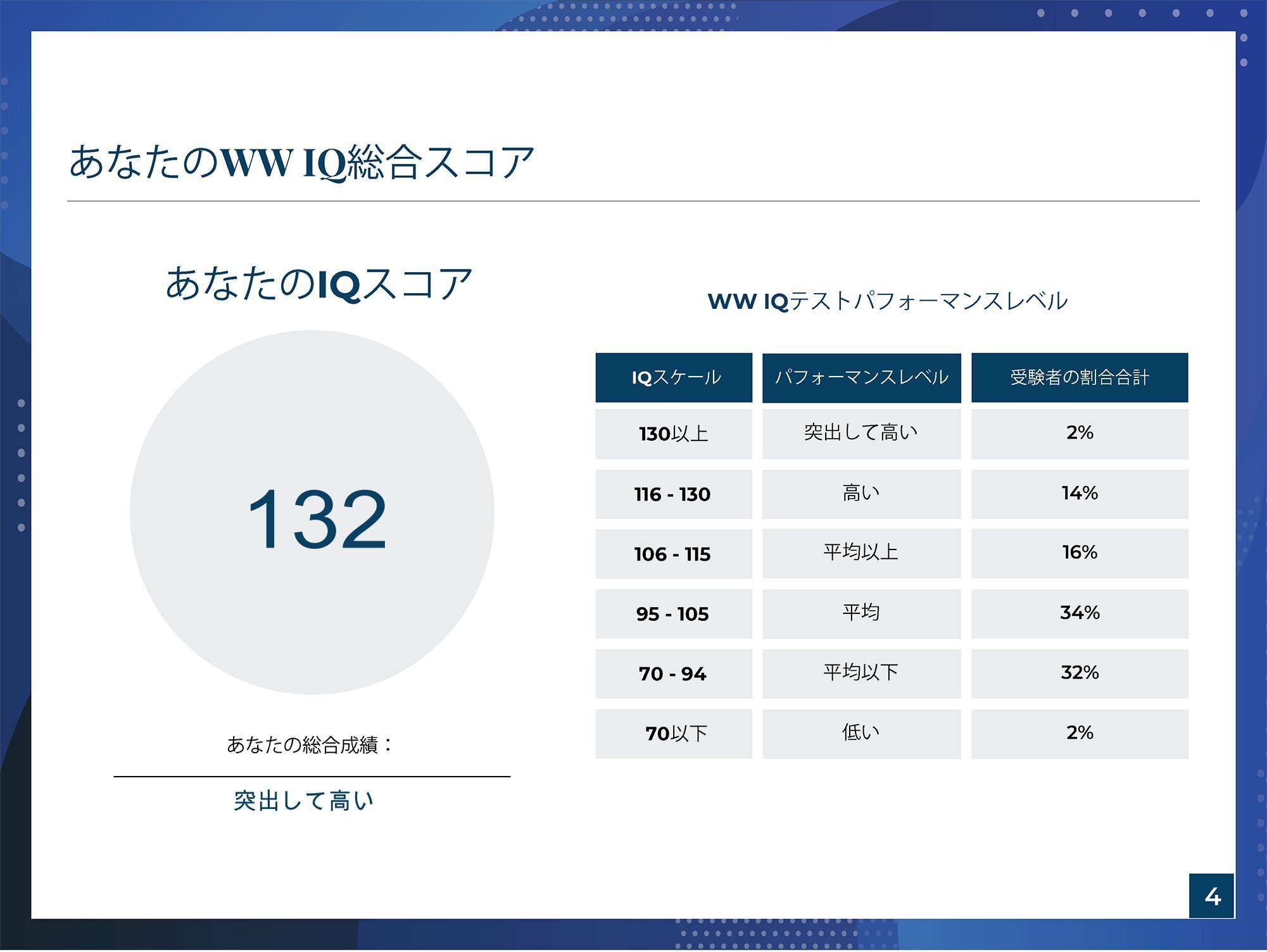Click the 70以下 cell
Screen dimensions: 1267x952
[674, 734]
